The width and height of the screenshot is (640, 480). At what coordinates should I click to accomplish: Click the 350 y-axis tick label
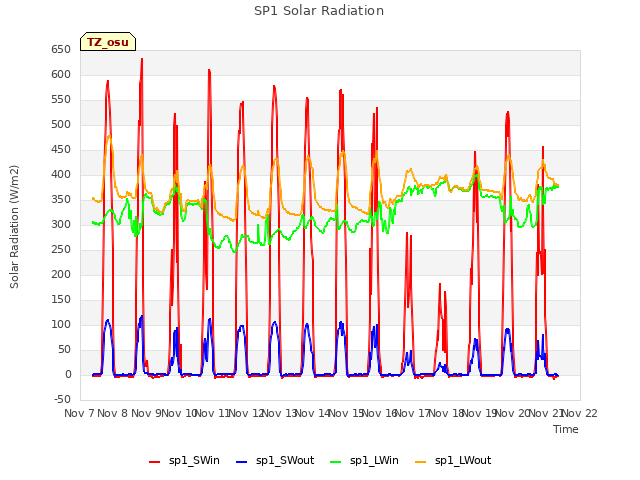tap(61, 200)
